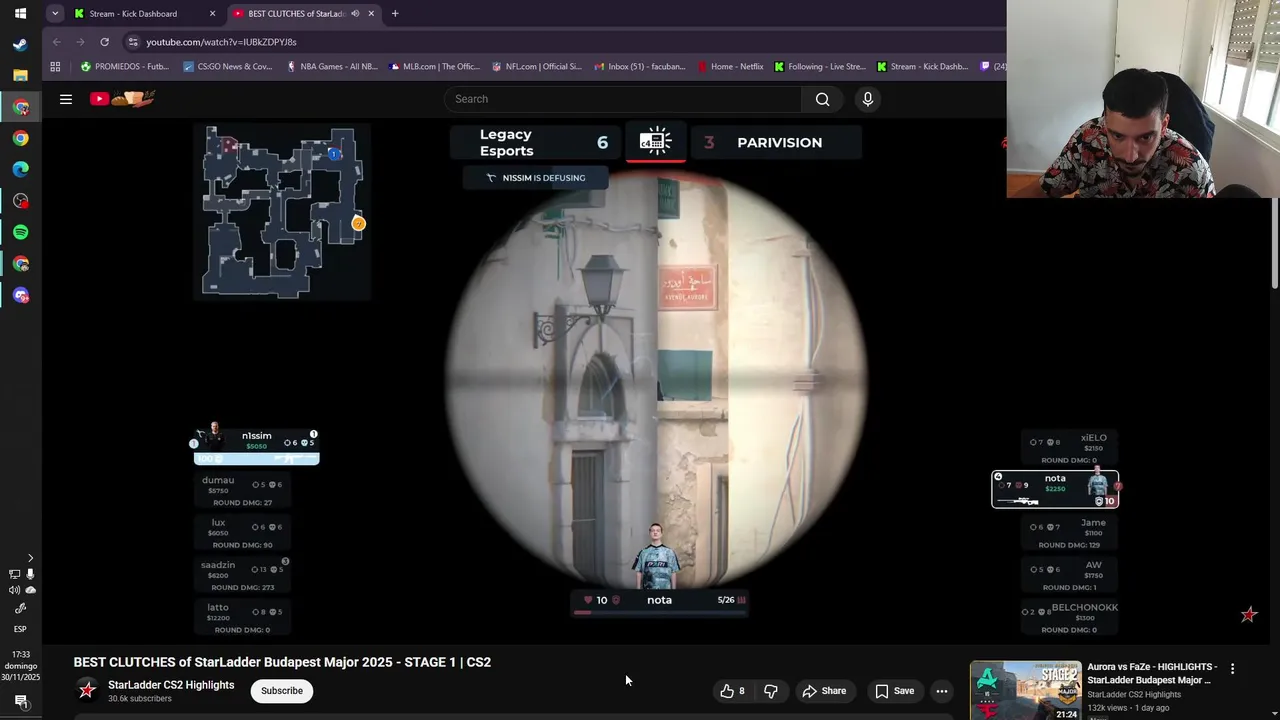Screen dimensions: 1280x720
Task: Subscribe to StarLadder CS2 Highlights
Action: tap(282, 691)
